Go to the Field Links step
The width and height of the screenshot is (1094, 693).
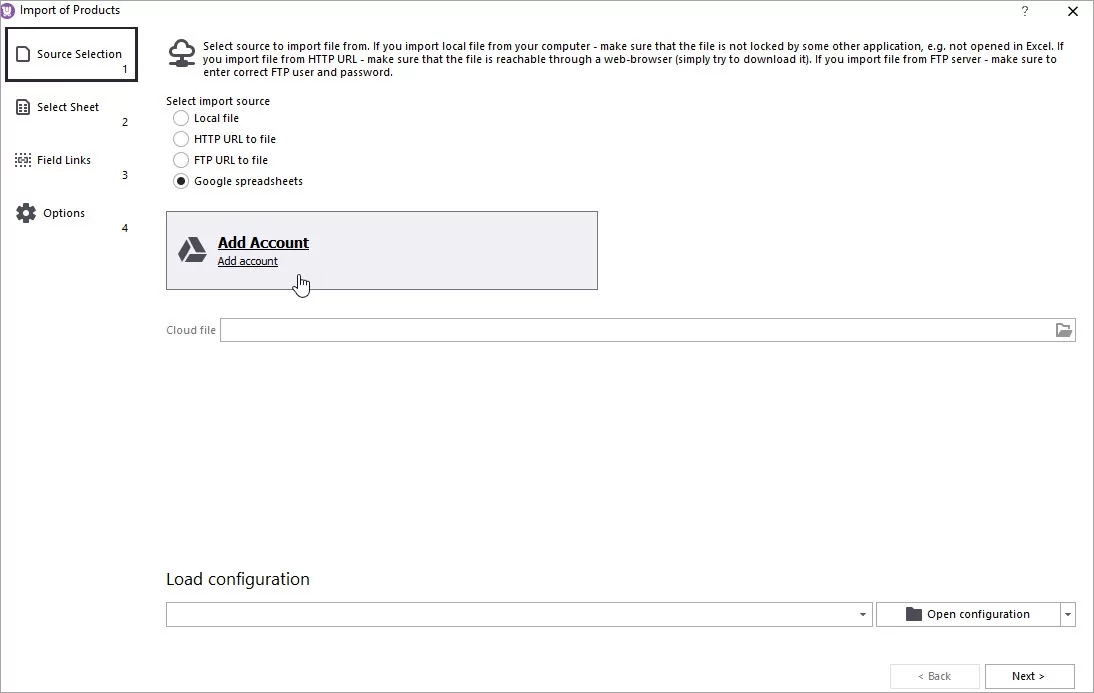coord(65,159)
